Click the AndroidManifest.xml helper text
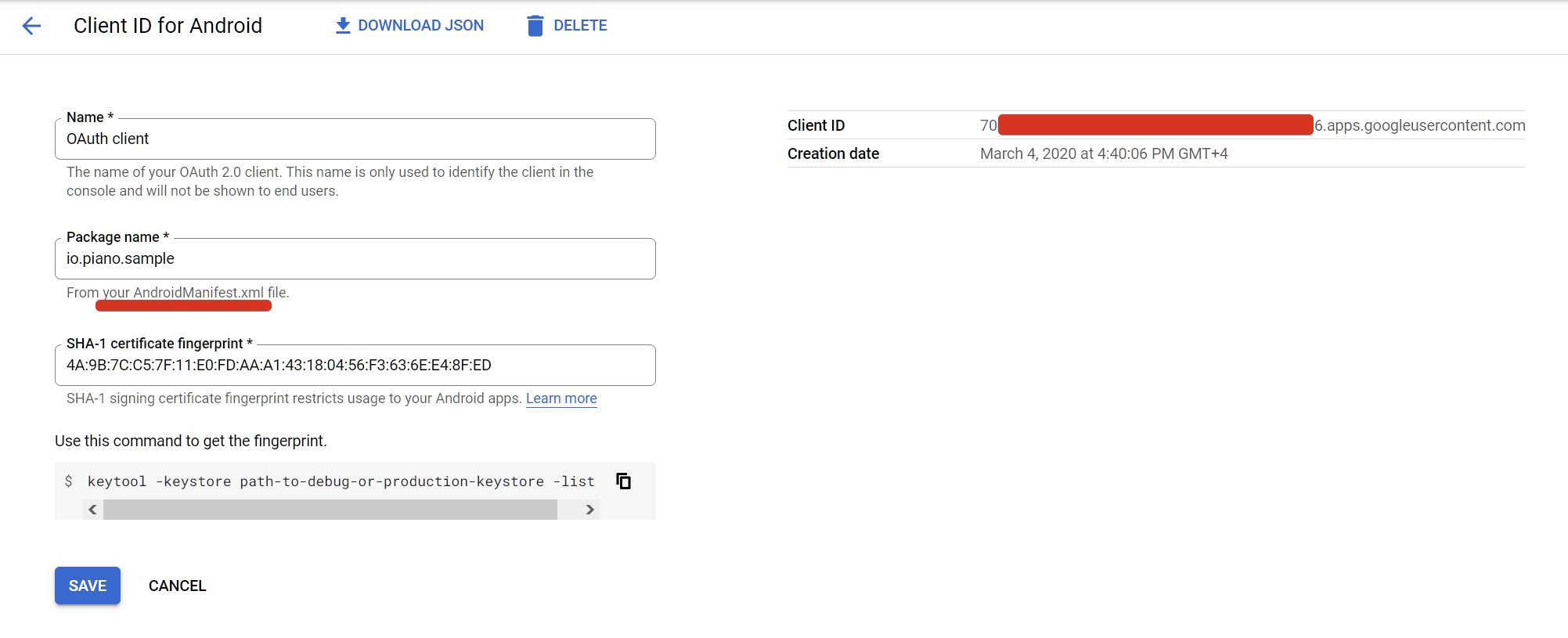The width and height of the screenshot is (1568, 638). pyautogui.click(x=178, y=293)
